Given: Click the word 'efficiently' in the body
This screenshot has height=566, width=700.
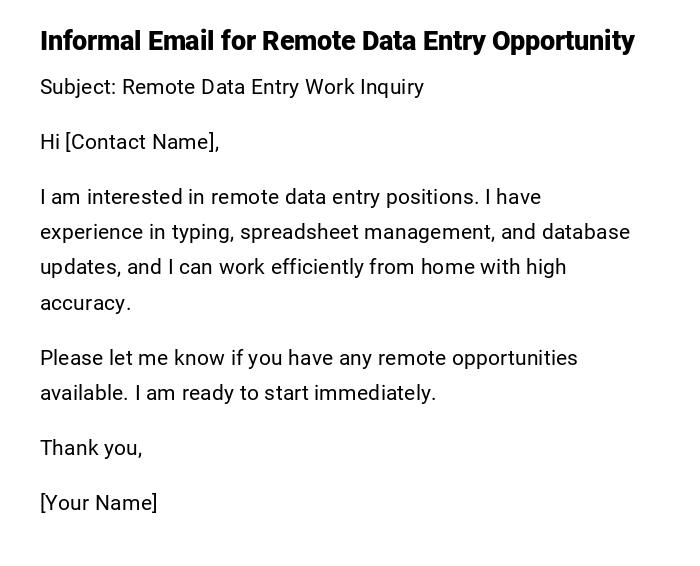Looking at the screenshot, I should (315, 267).
